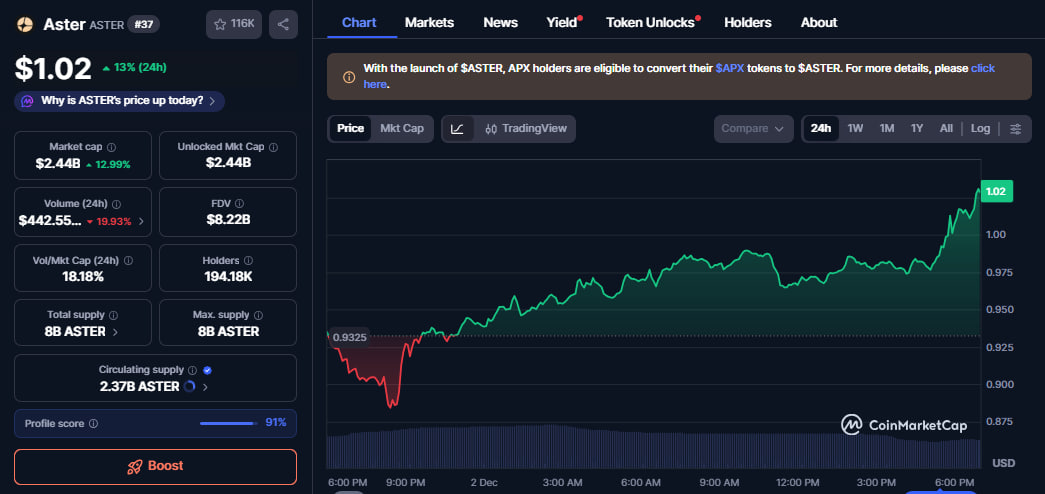This screenshot has width=1045, height=494.
Task: Switch chart view to TradingView
Action: pyautogui.click(x=525, y=129)
